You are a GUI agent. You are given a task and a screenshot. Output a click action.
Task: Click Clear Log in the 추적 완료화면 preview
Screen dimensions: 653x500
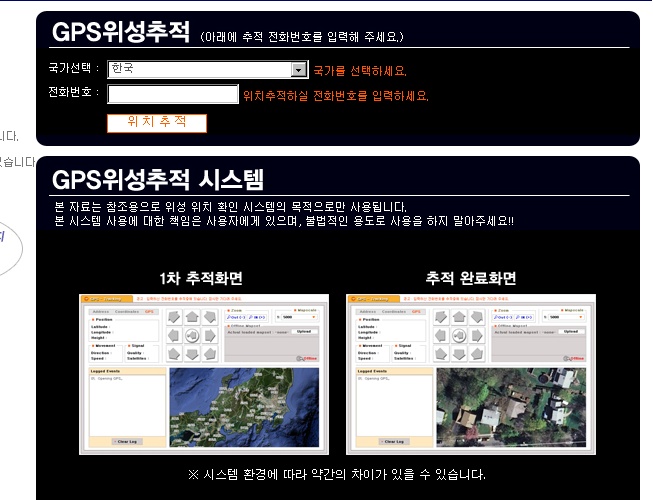click(x=394, y=441)
